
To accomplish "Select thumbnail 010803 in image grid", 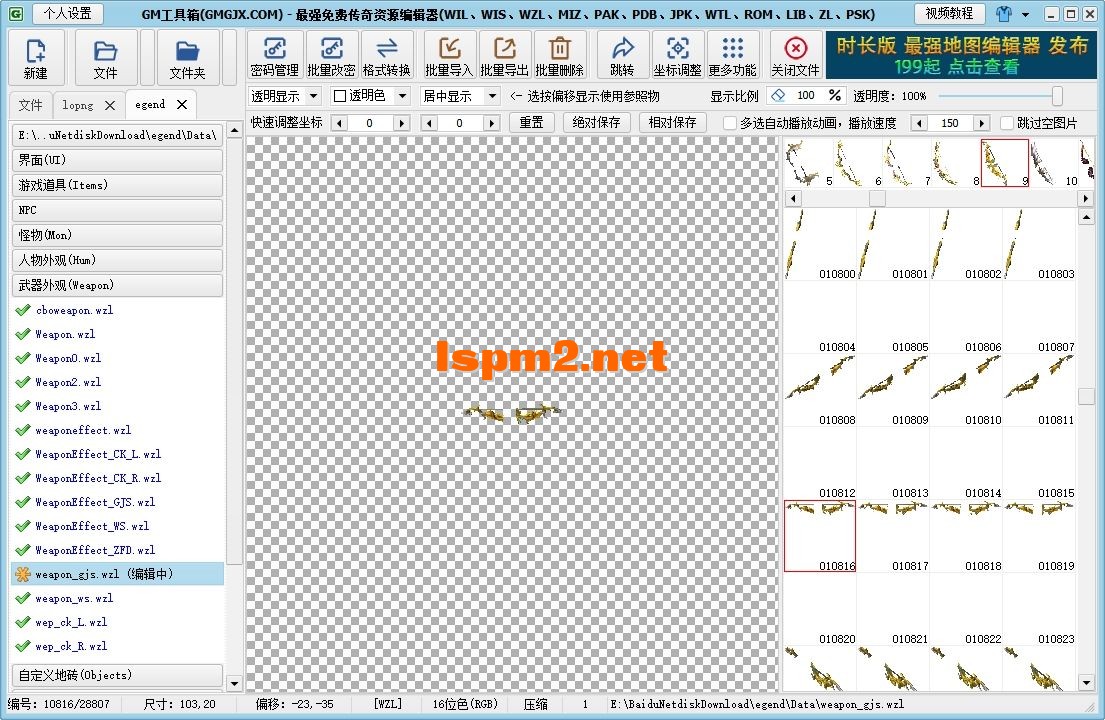I will (1039, 244).
